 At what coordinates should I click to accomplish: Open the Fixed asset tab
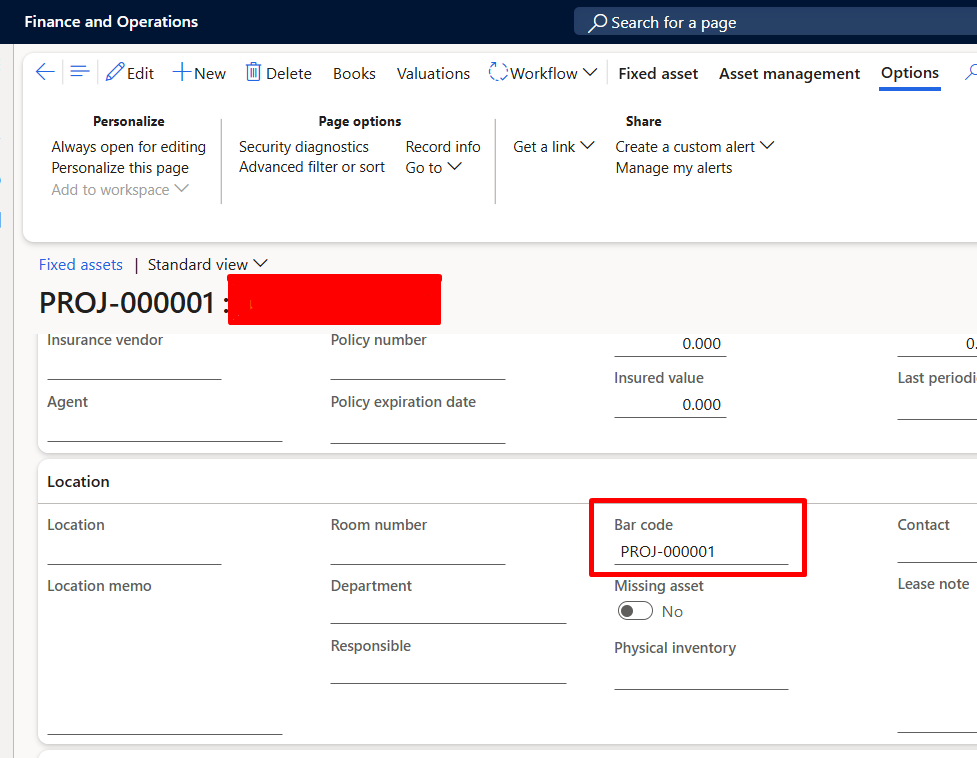(x=658, y=73)
